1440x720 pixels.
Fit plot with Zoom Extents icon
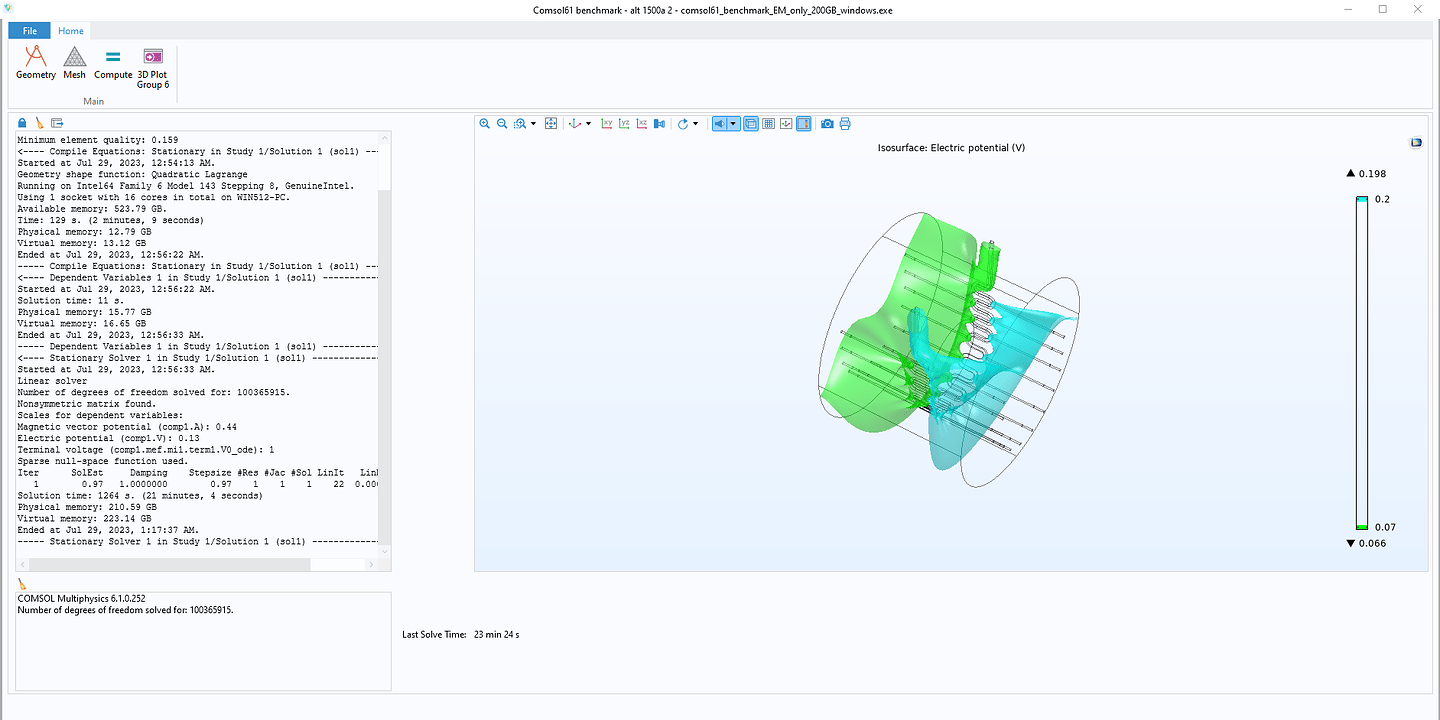pos(551,124)
